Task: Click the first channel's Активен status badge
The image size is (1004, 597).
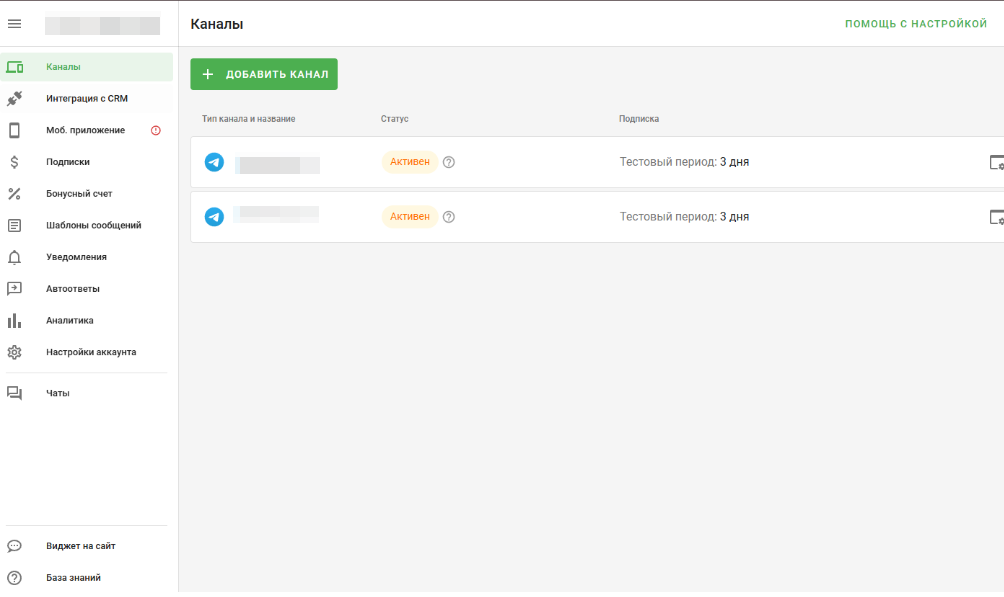Action: coord(410,162)
